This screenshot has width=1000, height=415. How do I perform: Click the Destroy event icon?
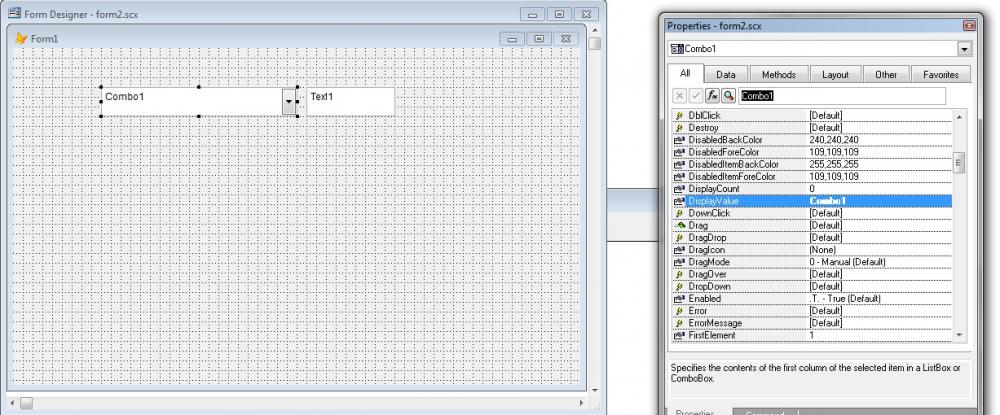click(x=679, y=127)
